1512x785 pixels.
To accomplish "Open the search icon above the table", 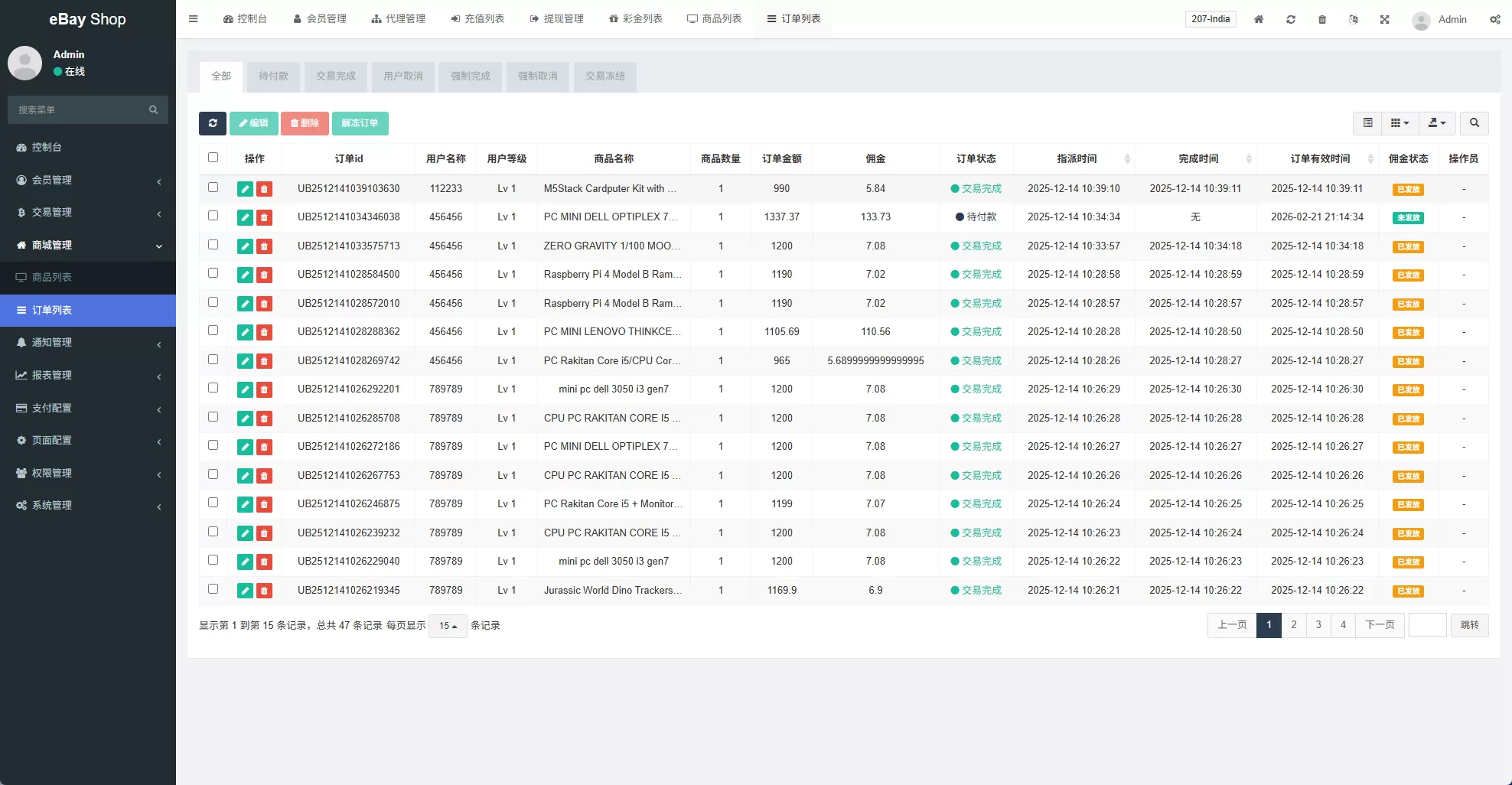I will click(x=1474, y=123).
